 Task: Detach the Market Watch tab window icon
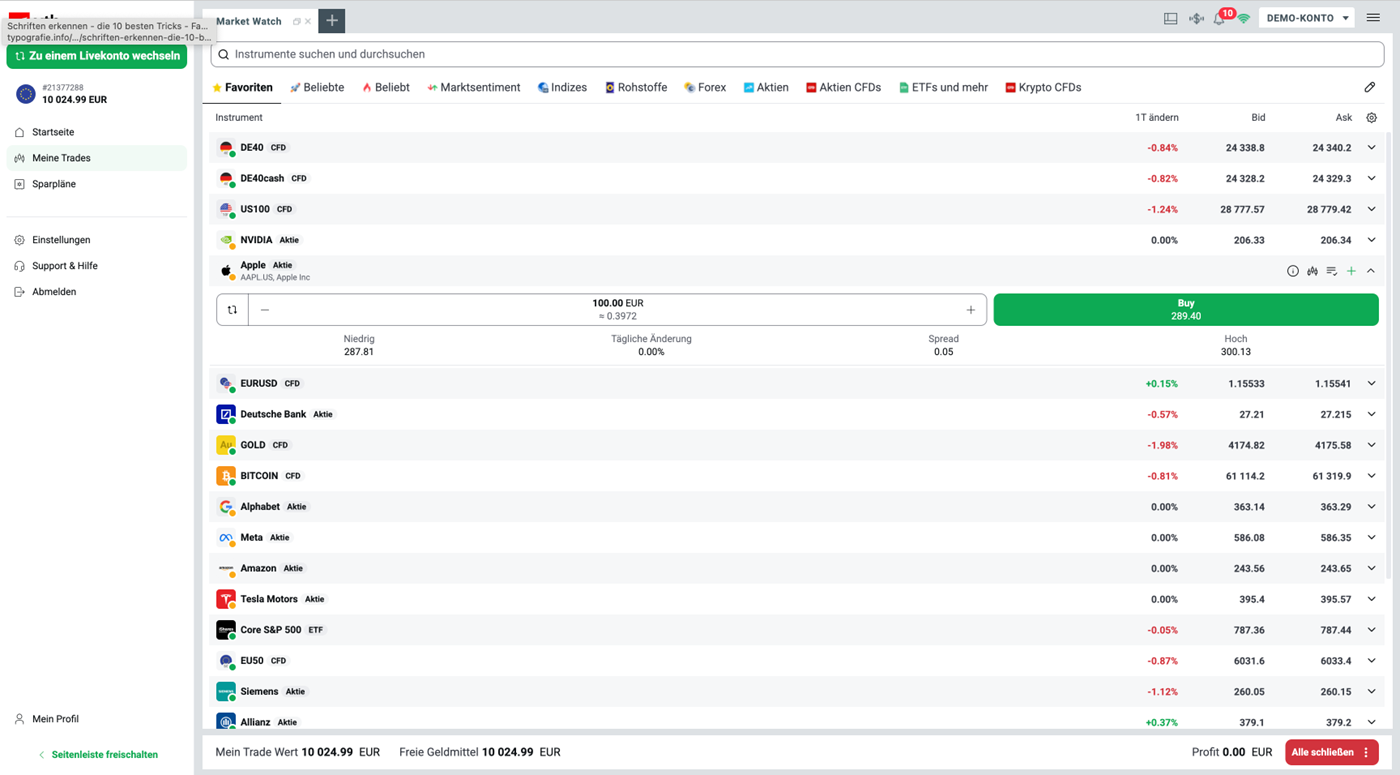(x=296, y=21)
